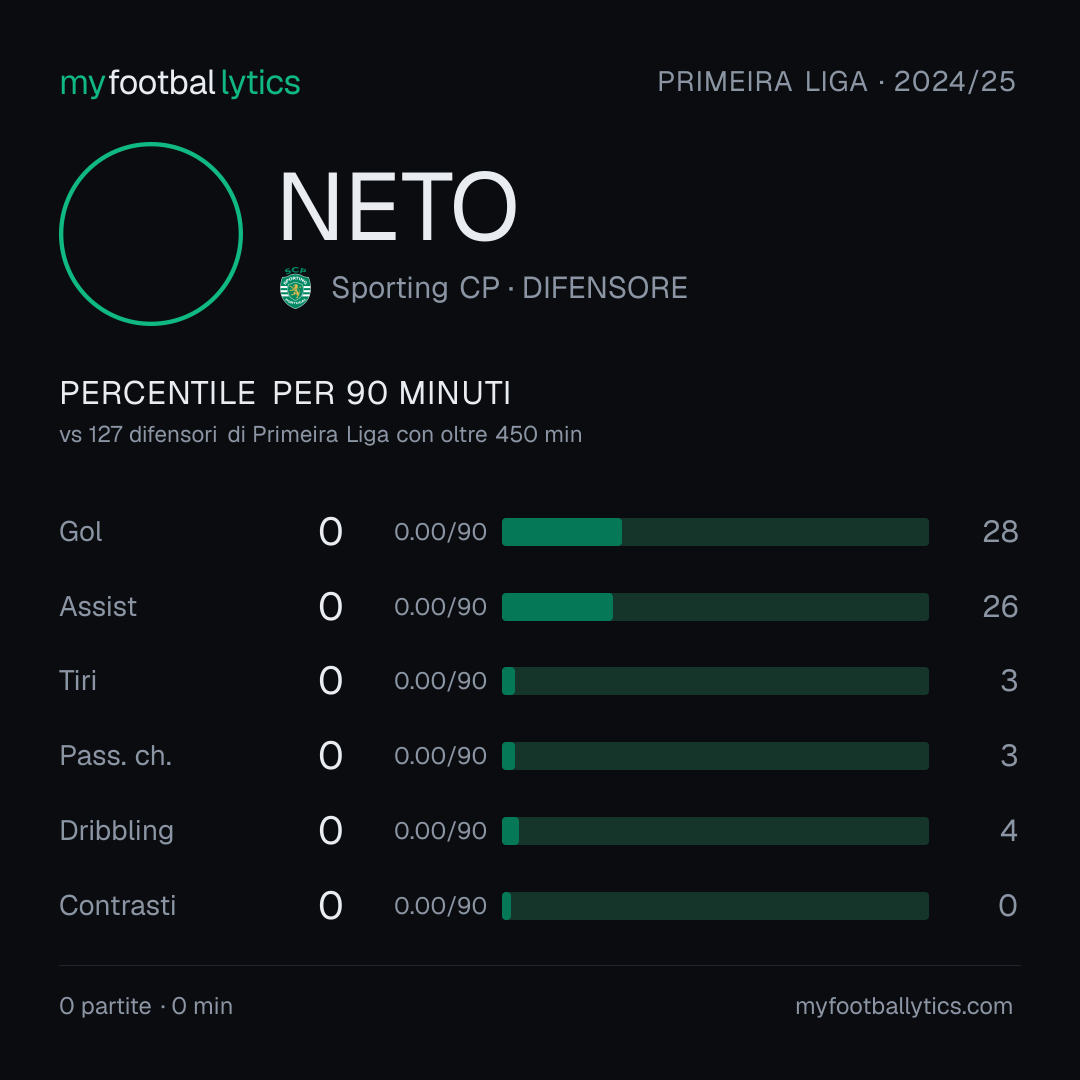The height and width of the screenshot is (1080, 1080).
Task: Select the Dribbling percentile bar
Action: click(715, 831)
